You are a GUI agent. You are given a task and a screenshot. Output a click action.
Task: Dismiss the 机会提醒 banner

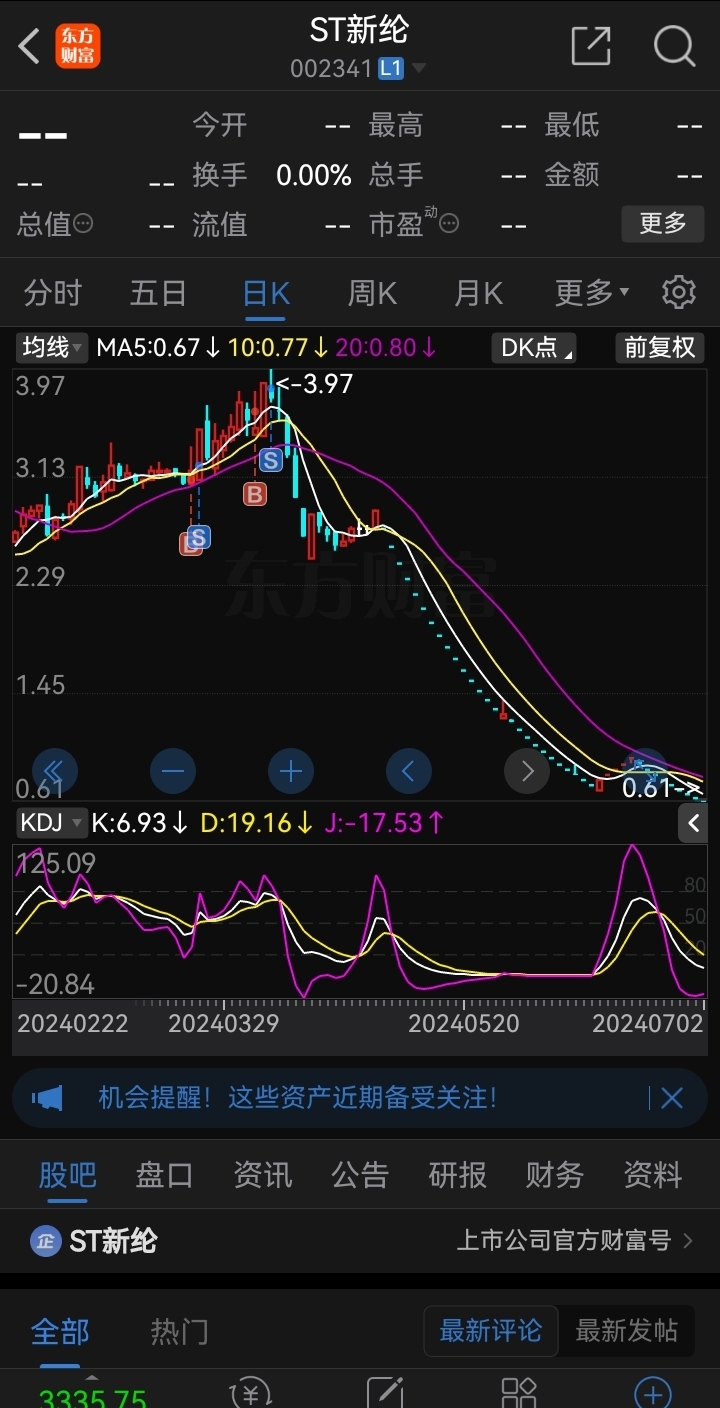(x=672, y=1098)
